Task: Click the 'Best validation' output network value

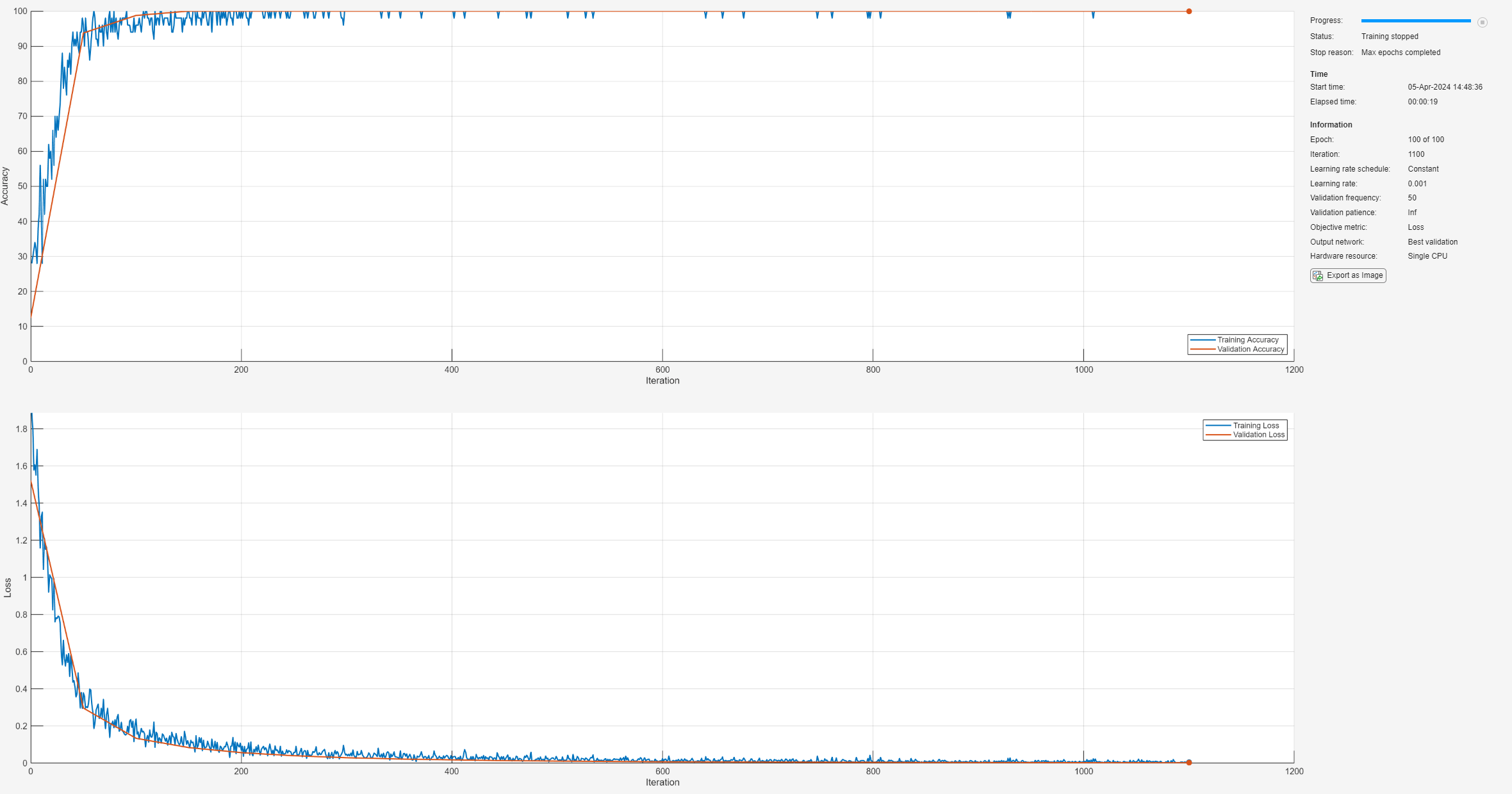Action: tap(1433, 242)
